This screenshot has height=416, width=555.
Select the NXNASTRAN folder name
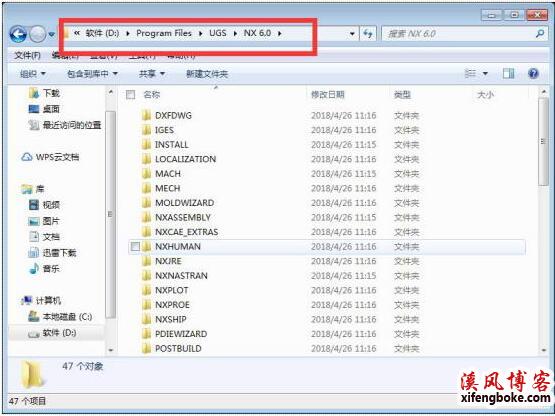coord(181,275)
